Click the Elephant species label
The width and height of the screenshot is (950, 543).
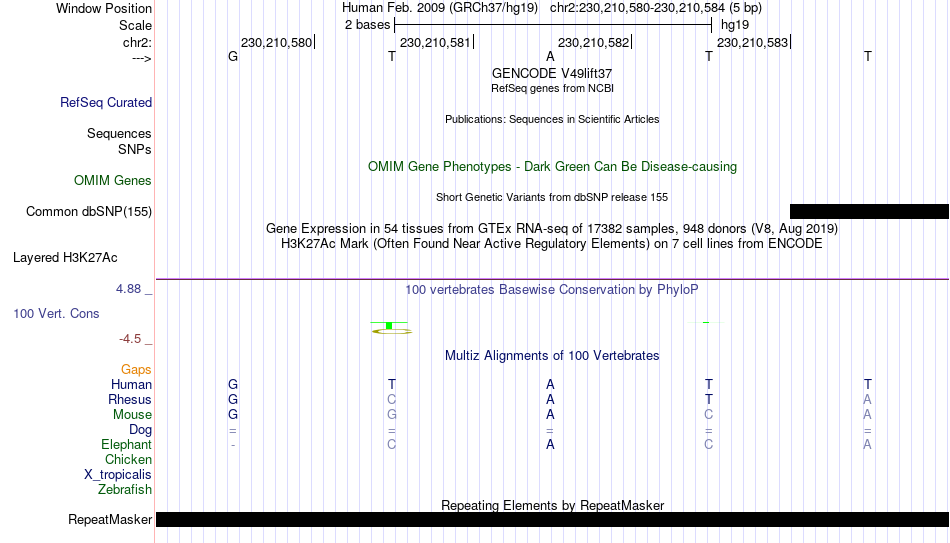click(126, 445)
